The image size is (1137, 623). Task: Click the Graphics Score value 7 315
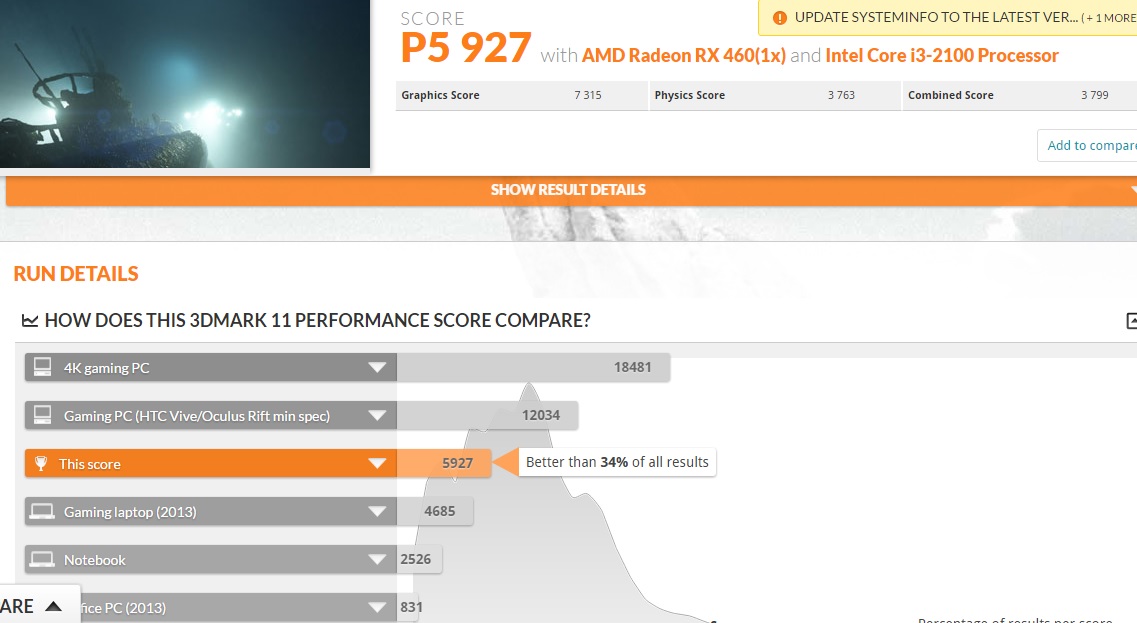(x=587, y=95)
